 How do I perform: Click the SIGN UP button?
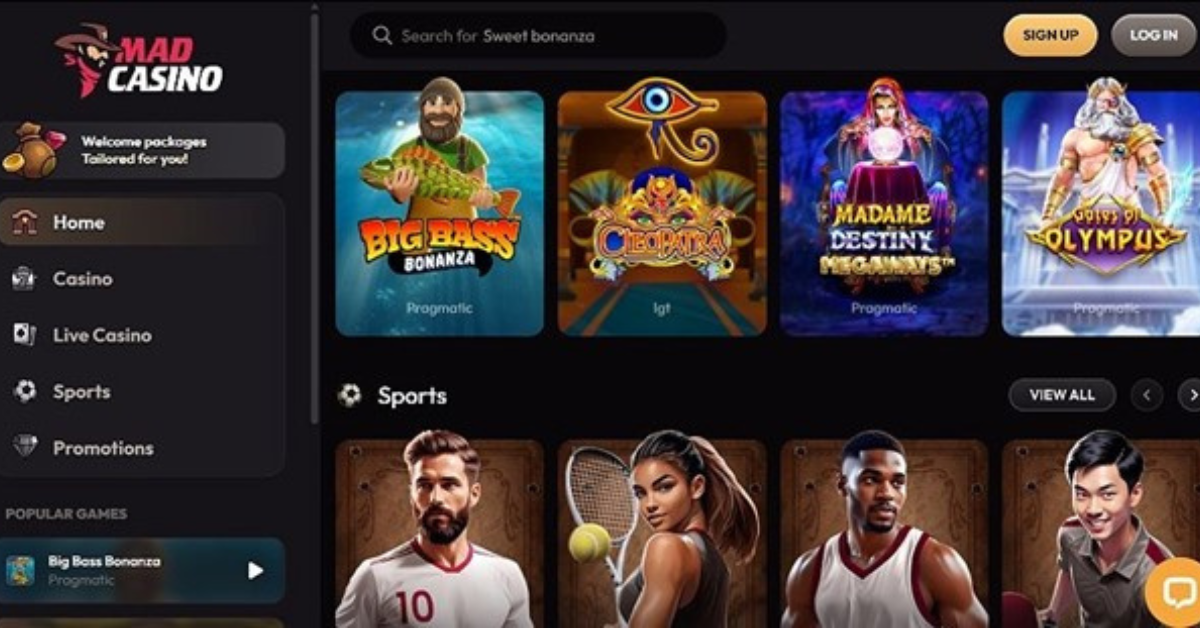pos(1050,35)
